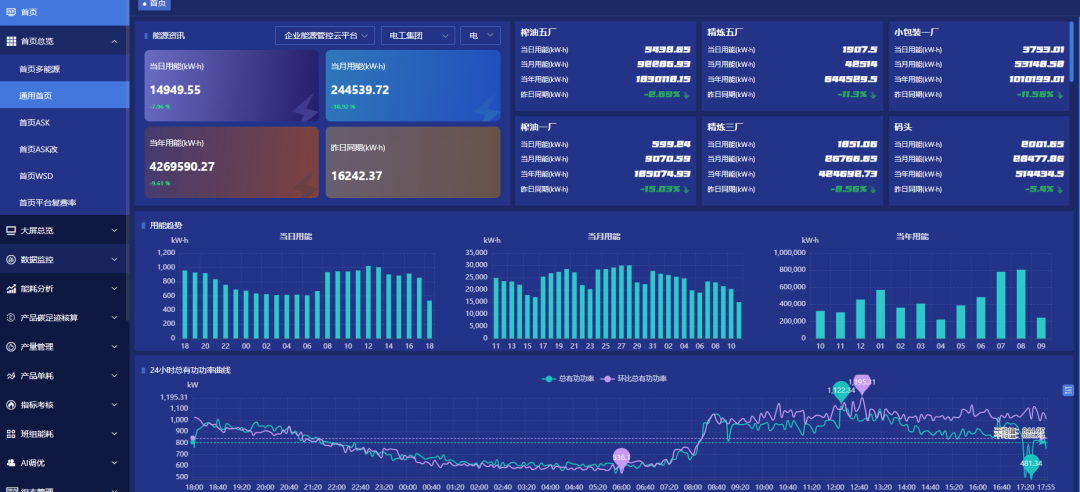Viewport: 1080px width, 492px height.
Task: Expand the 班组能耗 menu chevron
Action: coord(114,434)
